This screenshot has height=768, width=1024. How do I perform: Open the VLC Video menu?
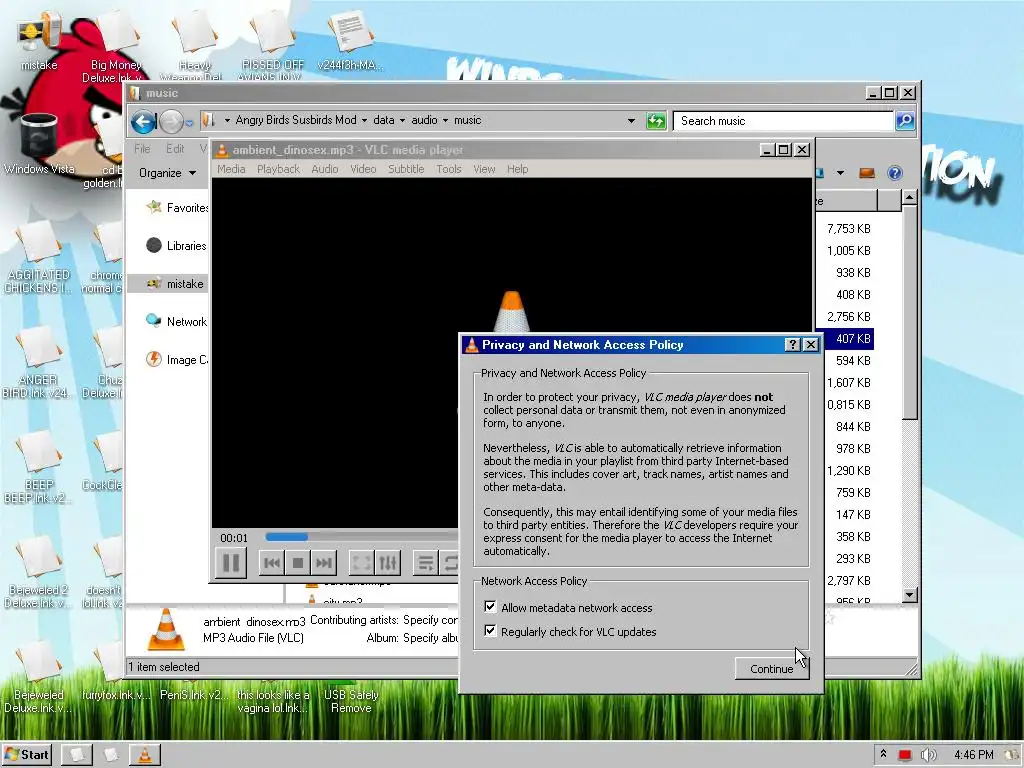tap(363, 169)
